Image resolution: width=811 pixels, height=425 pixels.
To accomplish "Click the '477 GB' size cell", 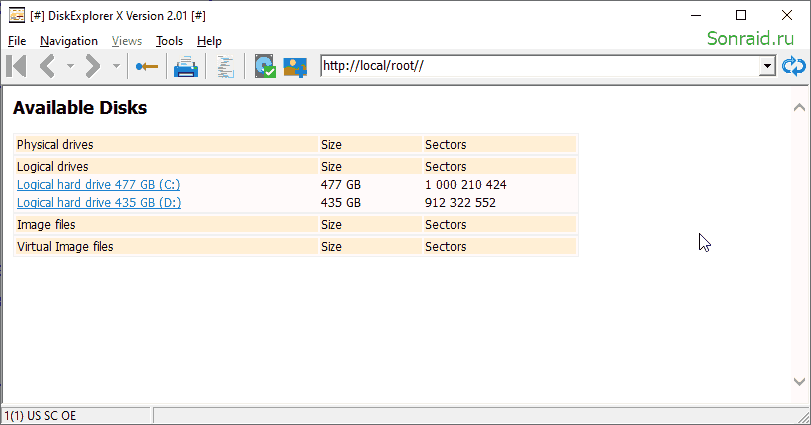I will click(340, 185).
